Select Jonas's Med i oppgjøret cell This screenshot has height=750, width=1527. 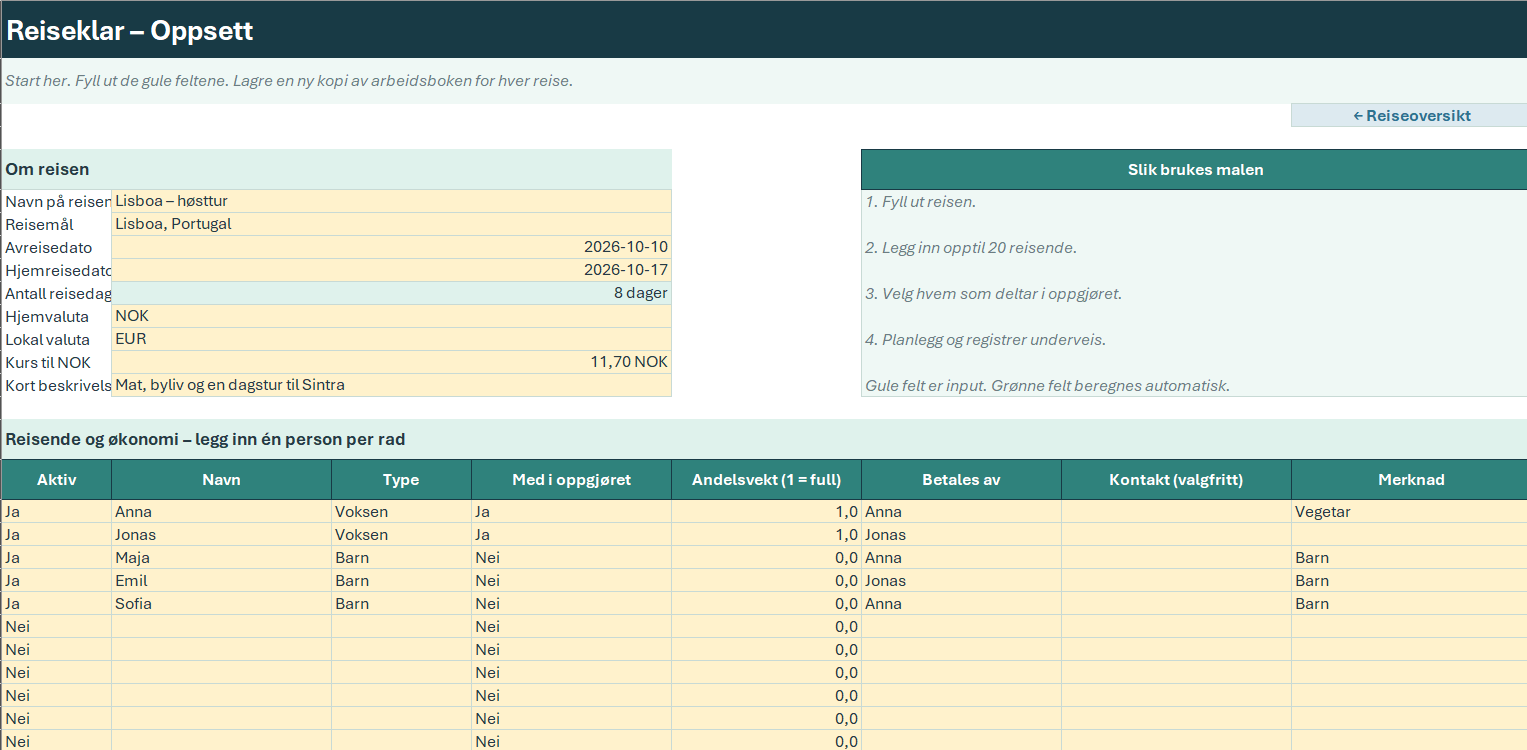[x=571, y=535]
